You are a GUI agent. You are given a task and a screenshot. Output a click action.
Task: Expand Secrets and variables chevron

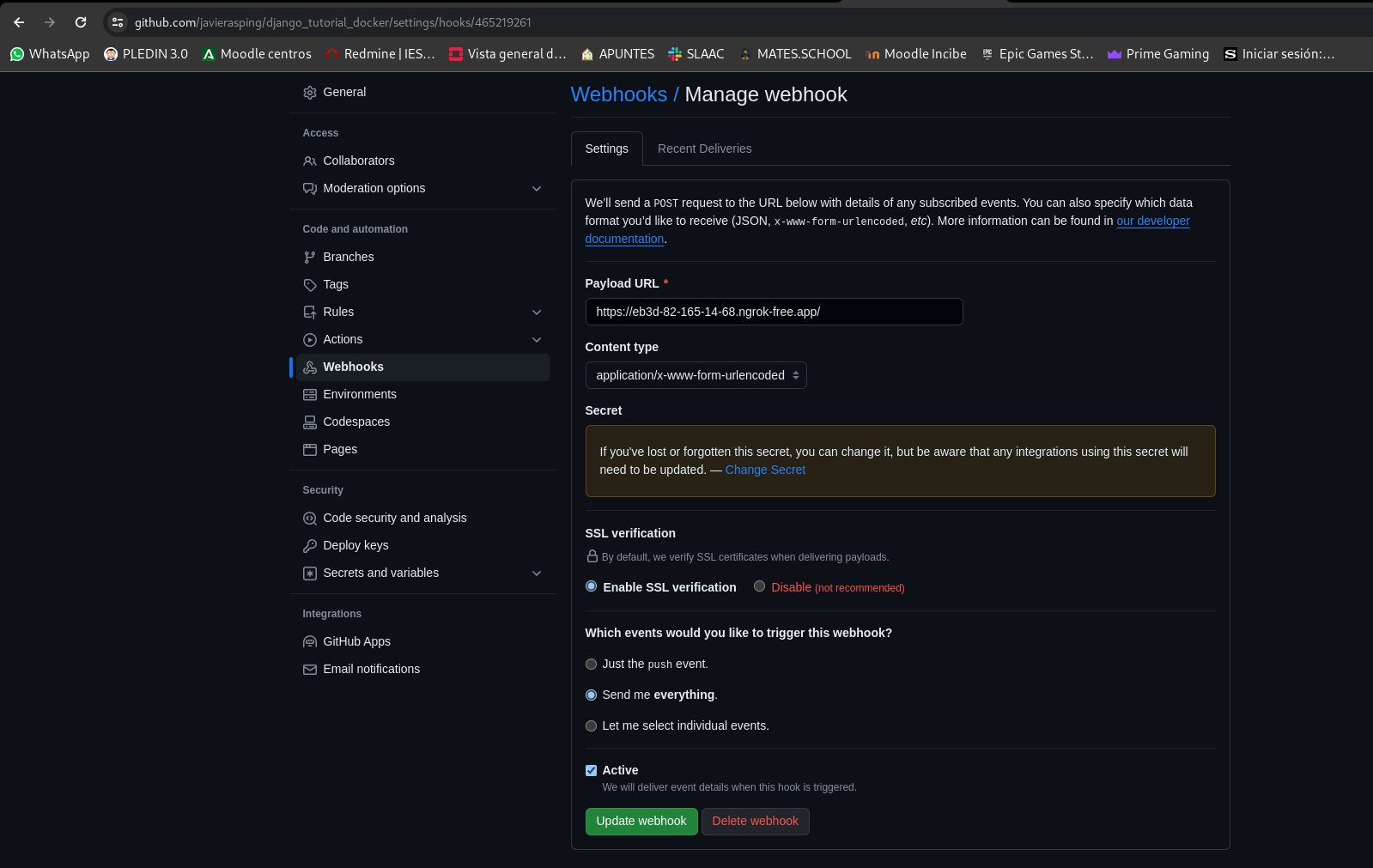[537, 574]
